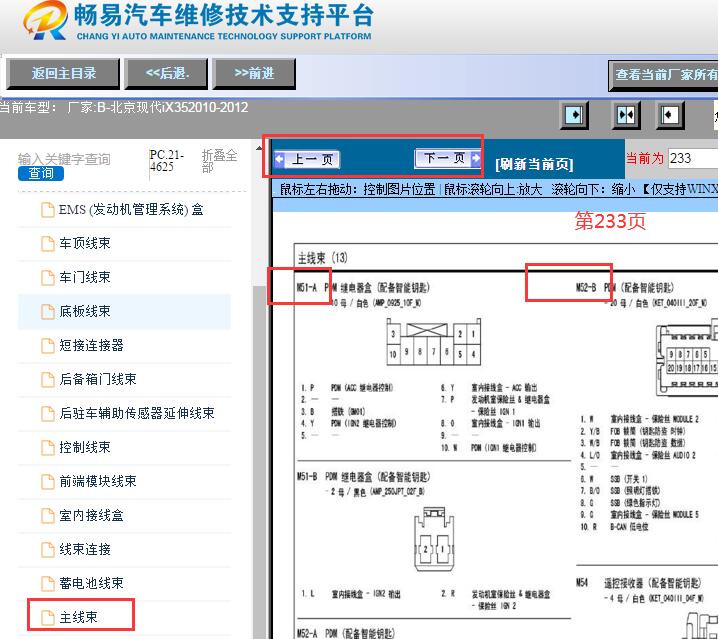
Task: Click the [刷新当前页] refresh link
Action: coord(534,164)
